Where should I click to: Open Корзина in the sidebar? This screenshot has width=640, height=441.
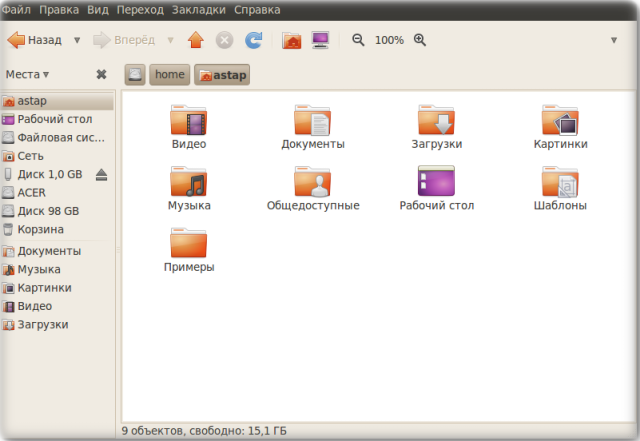pyautogui.click(x=39, y=229)
